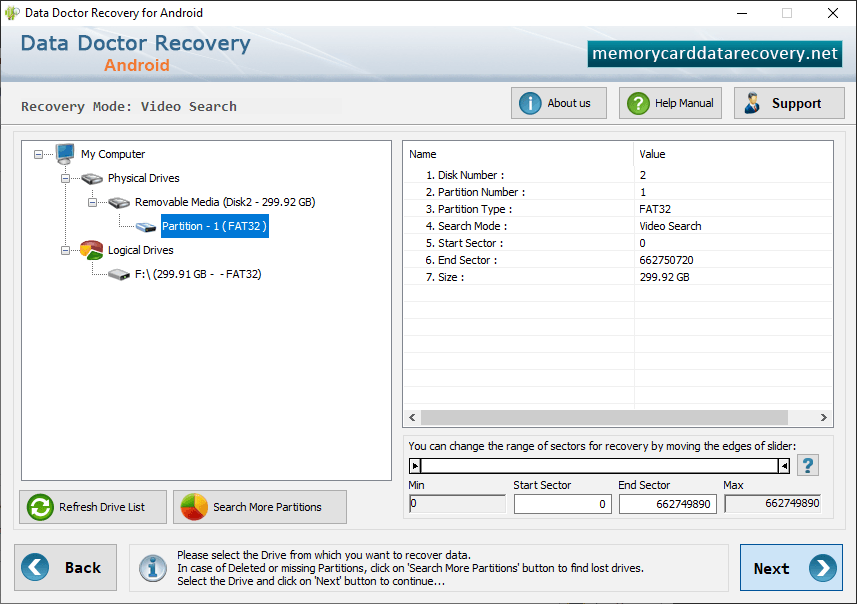Click the Value column header
The image size is (857, 604).
(733, 154)
